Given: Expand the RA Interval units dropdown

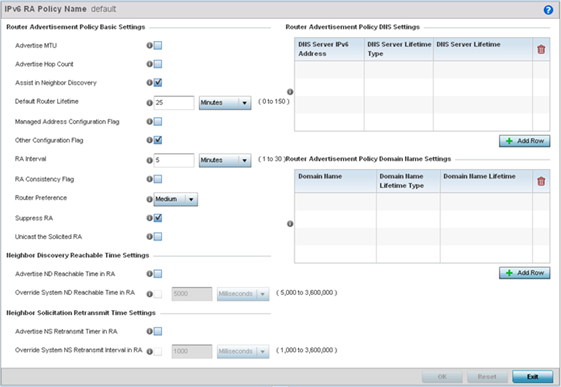Looking at the screenshot, I should [x=225, y=160].
